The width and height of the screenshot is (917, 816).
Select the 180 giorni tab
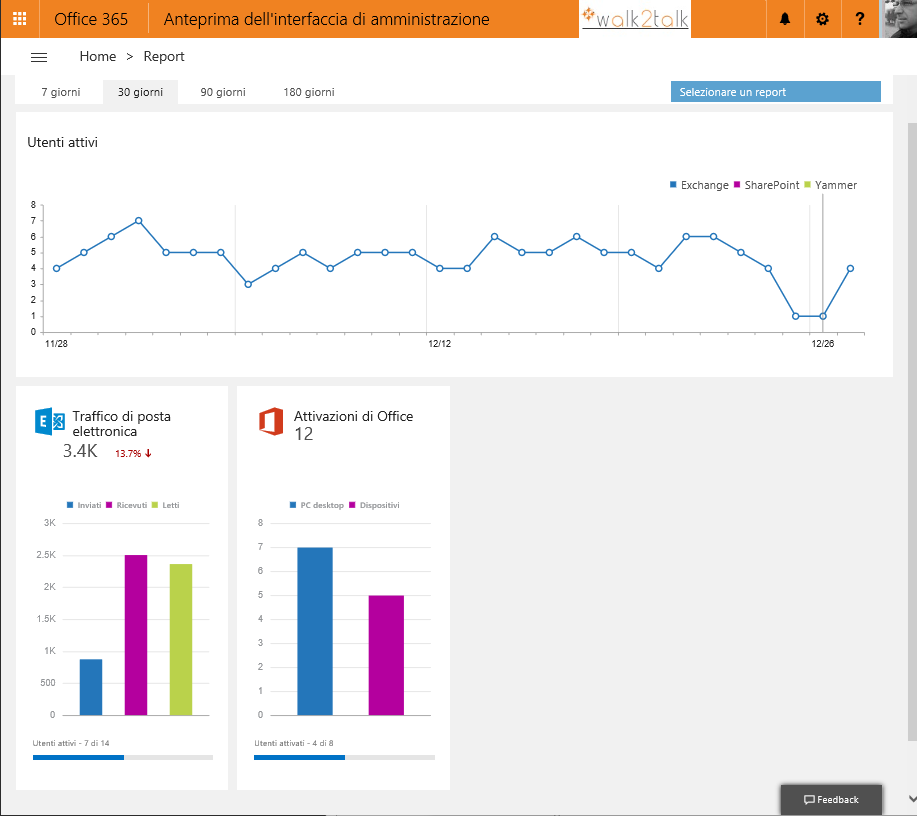309,92
